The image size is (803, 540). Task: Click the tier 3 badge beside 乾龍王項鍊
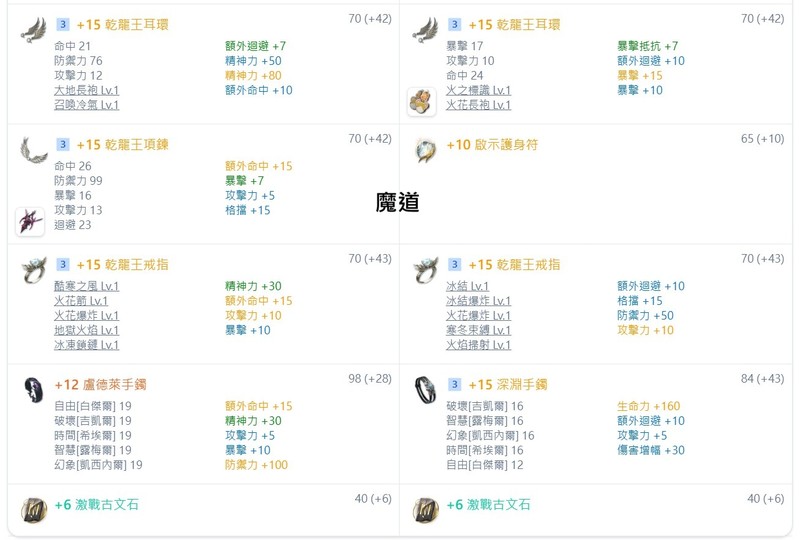62,144
